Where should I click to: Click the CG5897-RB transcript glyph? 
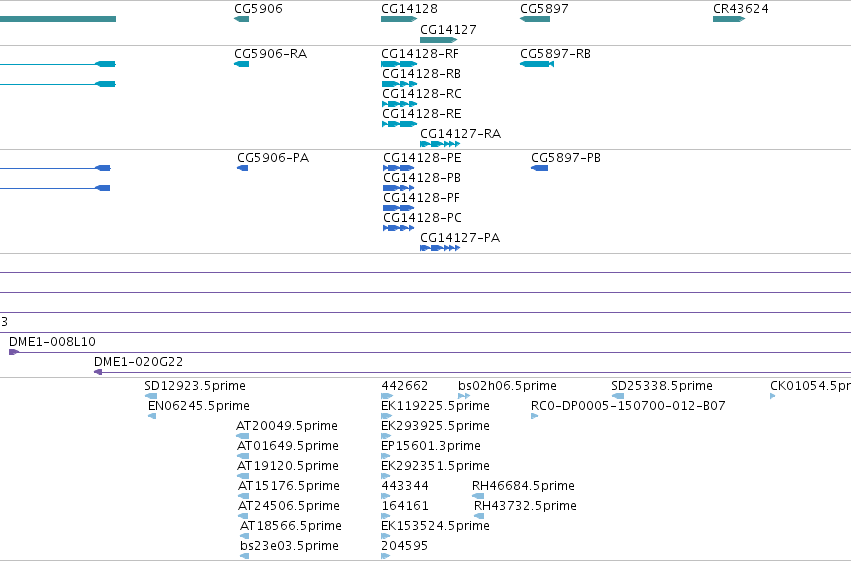[x=537, y=64]
